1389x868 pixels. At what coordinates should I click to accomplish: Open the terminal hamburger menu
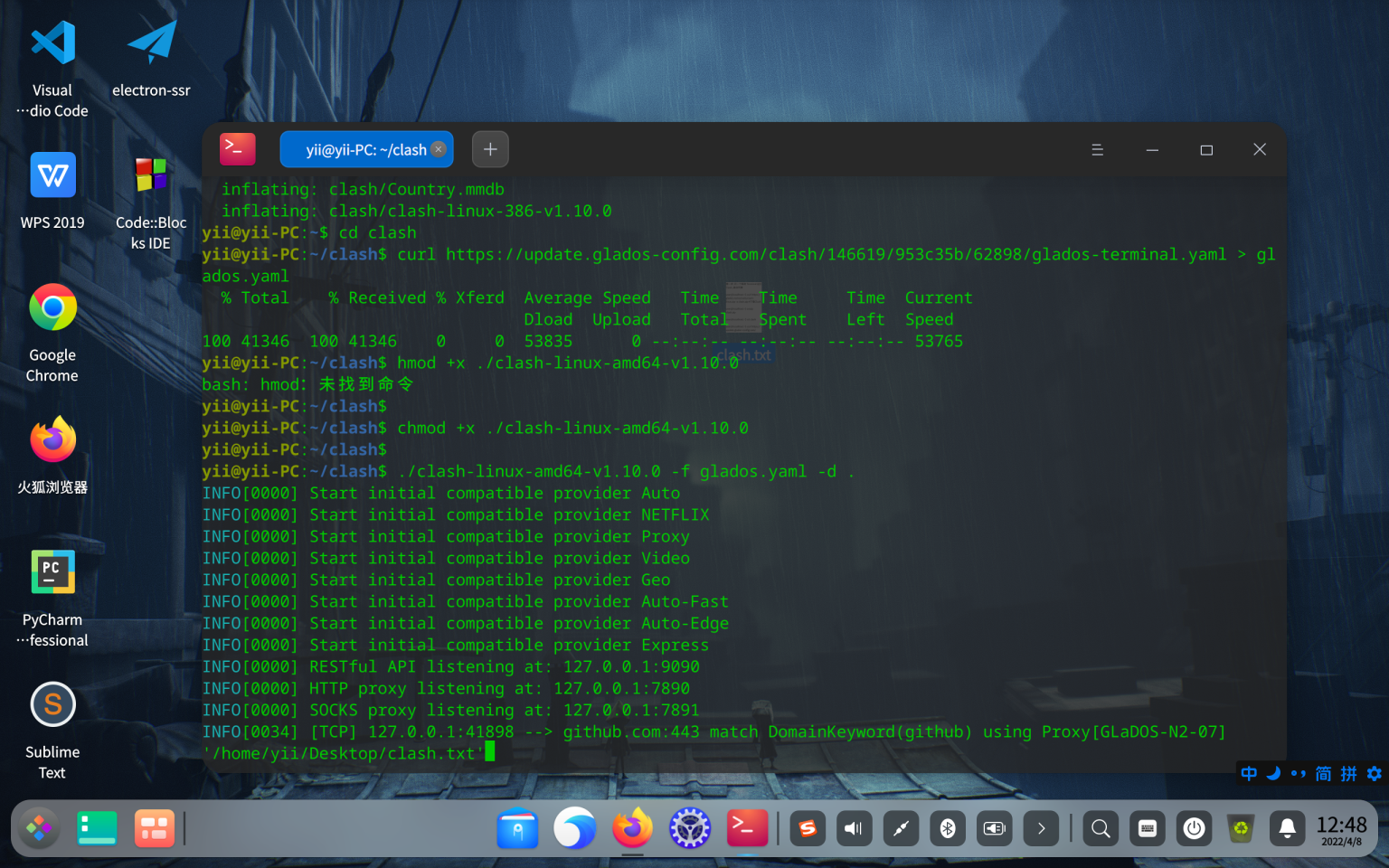click(x=1097, y=150)
